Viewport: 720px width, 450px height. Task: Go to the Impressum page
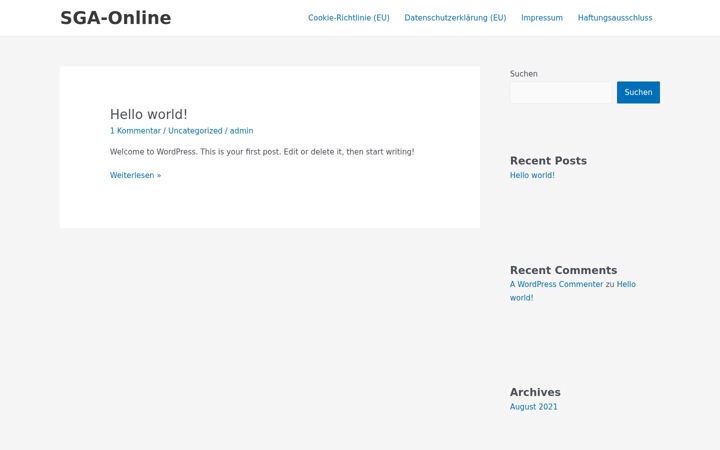[x=542, y=18]
